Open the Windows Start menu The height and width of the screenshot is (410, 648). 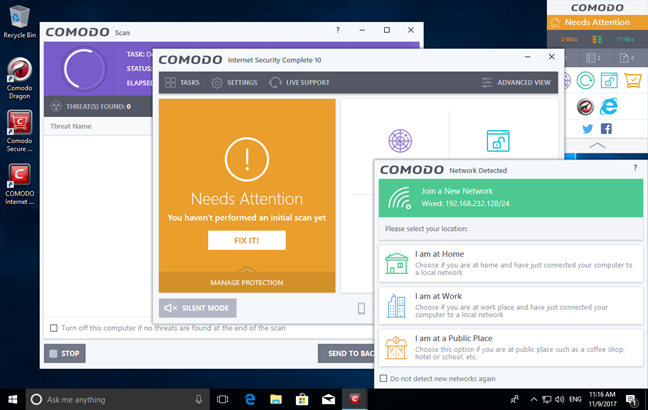click(13, 399)
